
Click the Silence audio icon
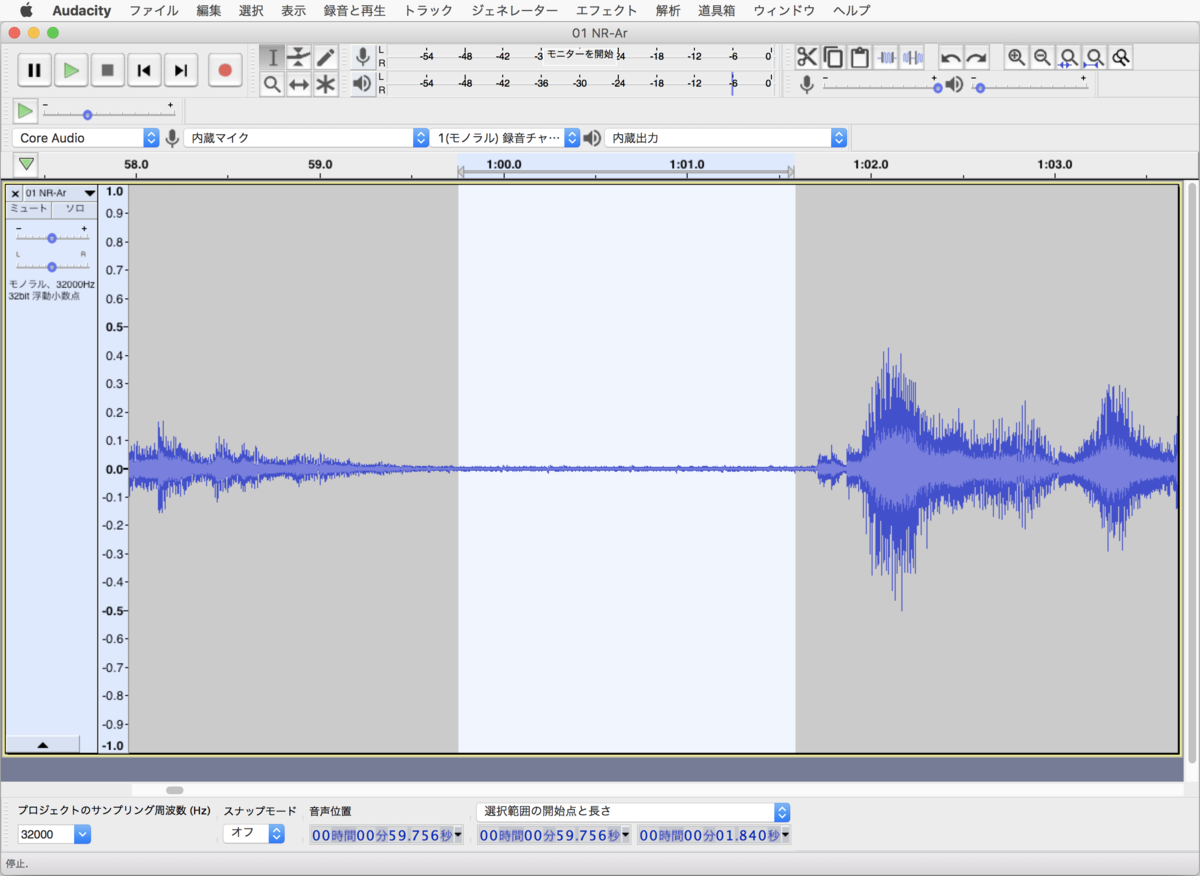point(912,58)
